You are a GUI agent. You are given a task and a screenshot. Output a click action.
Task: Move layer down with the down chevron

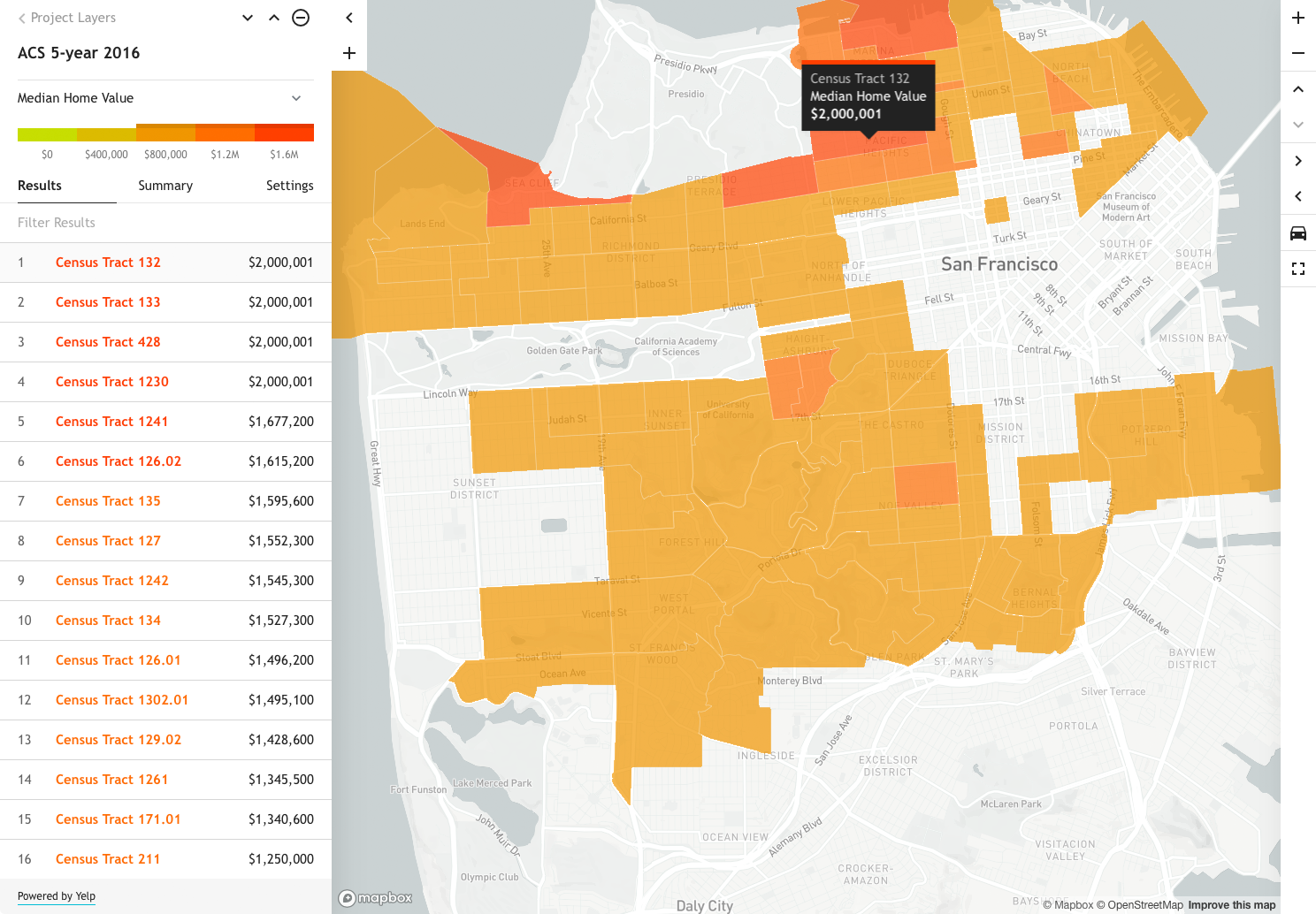point(248,18)
